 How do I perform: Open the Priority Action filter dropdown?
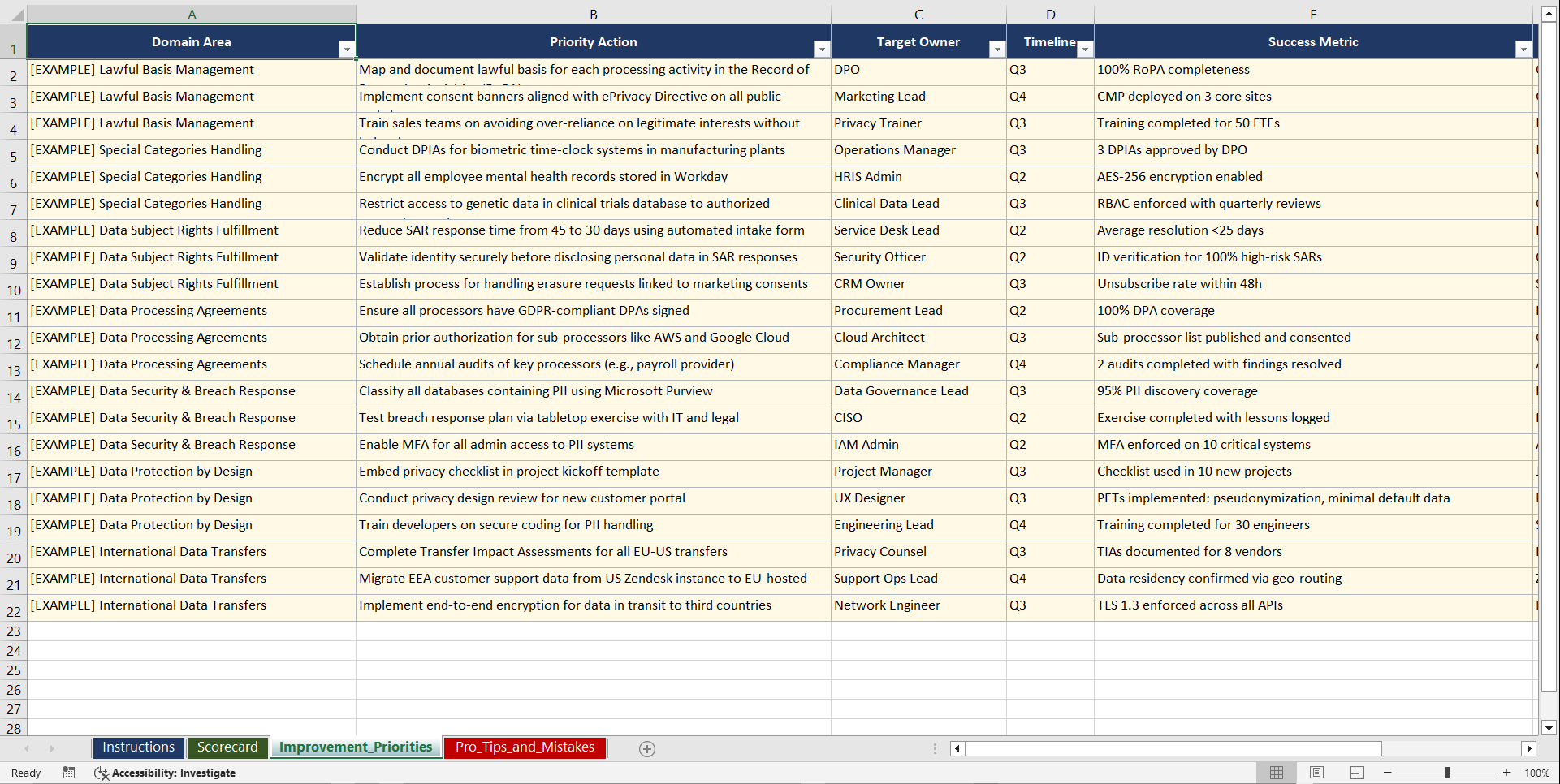point(822,49)
